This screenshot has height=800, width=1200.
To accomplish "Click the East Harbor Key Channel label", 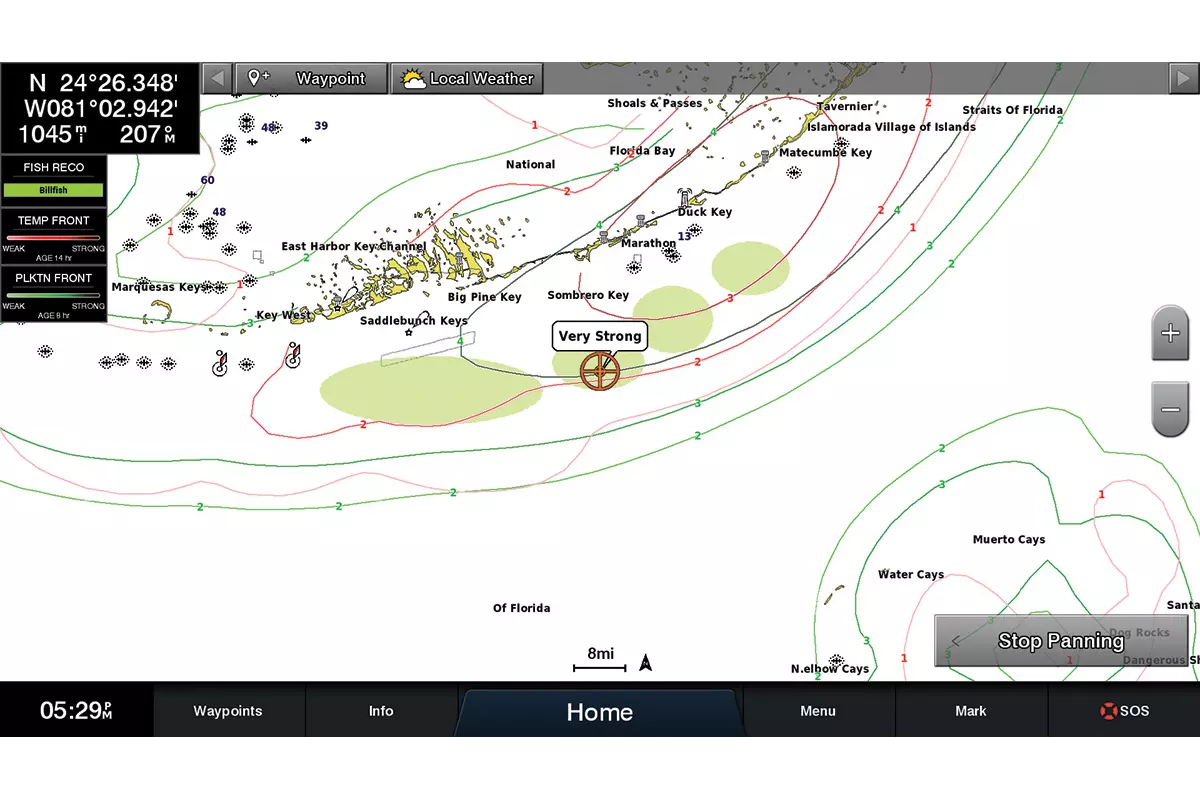I will [x=354, y=246].
